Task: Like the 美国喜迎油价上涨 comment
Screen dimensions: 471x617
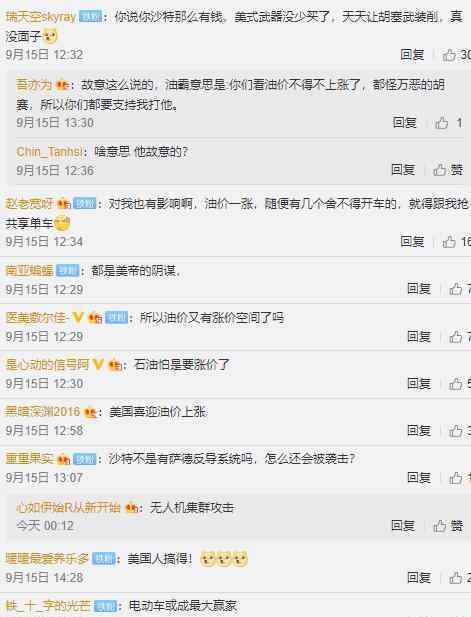Action: 456,431
